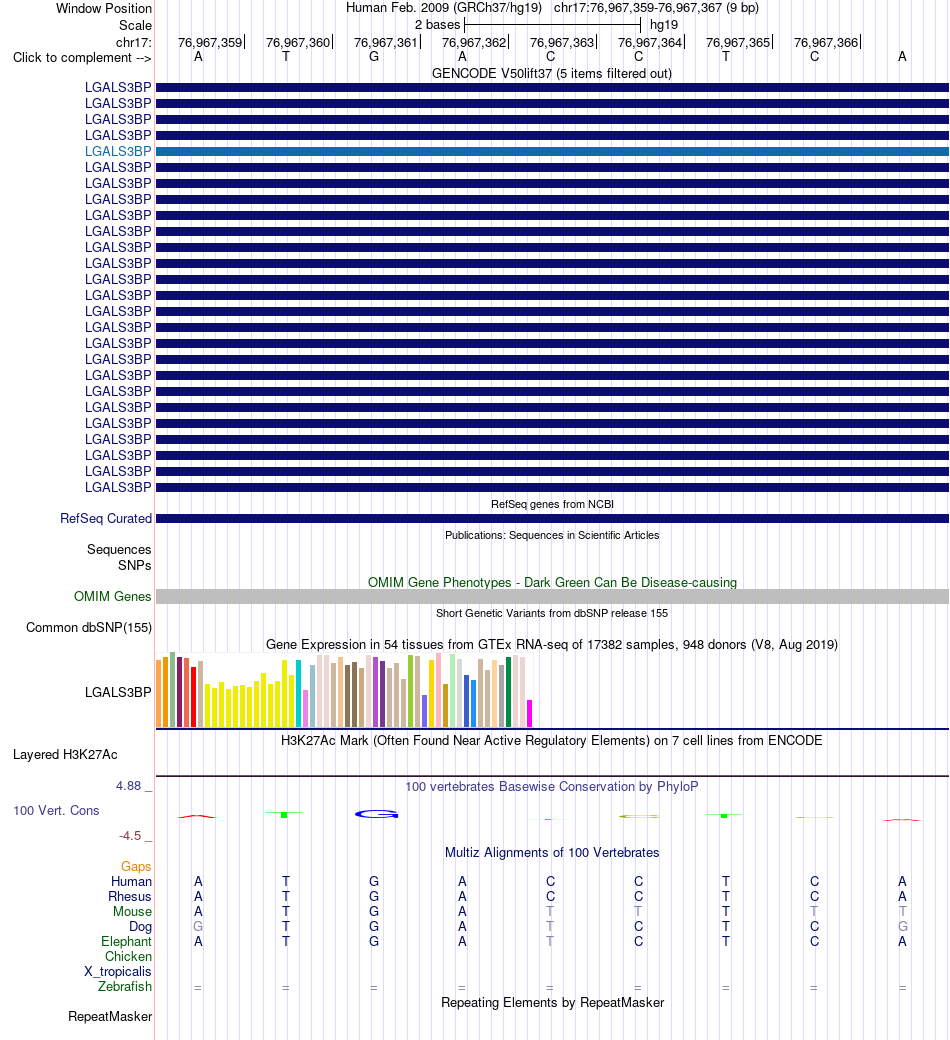Image resolution: width=950 pixels, height=1040 pixels.
Task: Click the Human alignment row label
Action: (x=131, y=881)
